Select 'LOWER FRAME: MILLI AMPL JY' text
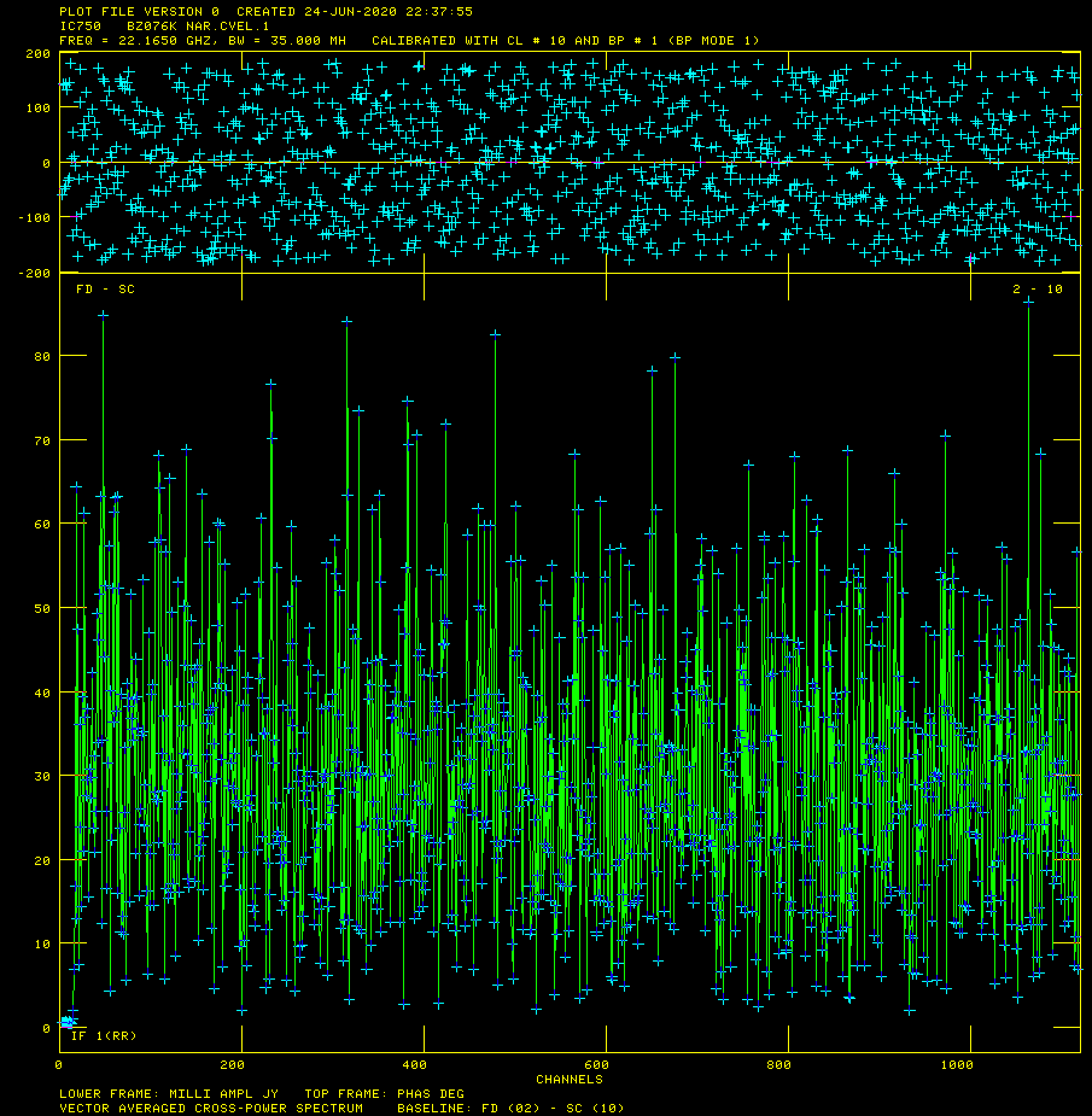 coord(169,1094)
